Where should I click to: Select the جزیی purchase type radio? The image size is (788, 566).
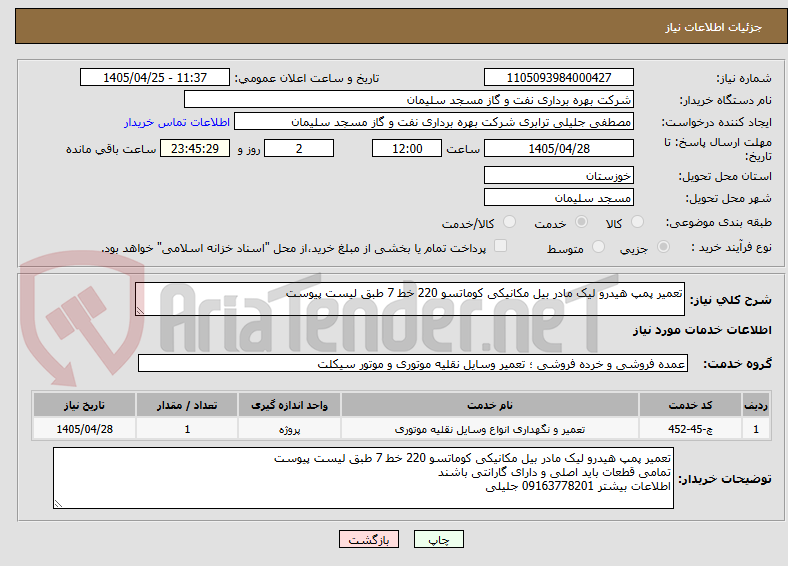[x=663, y=247]
